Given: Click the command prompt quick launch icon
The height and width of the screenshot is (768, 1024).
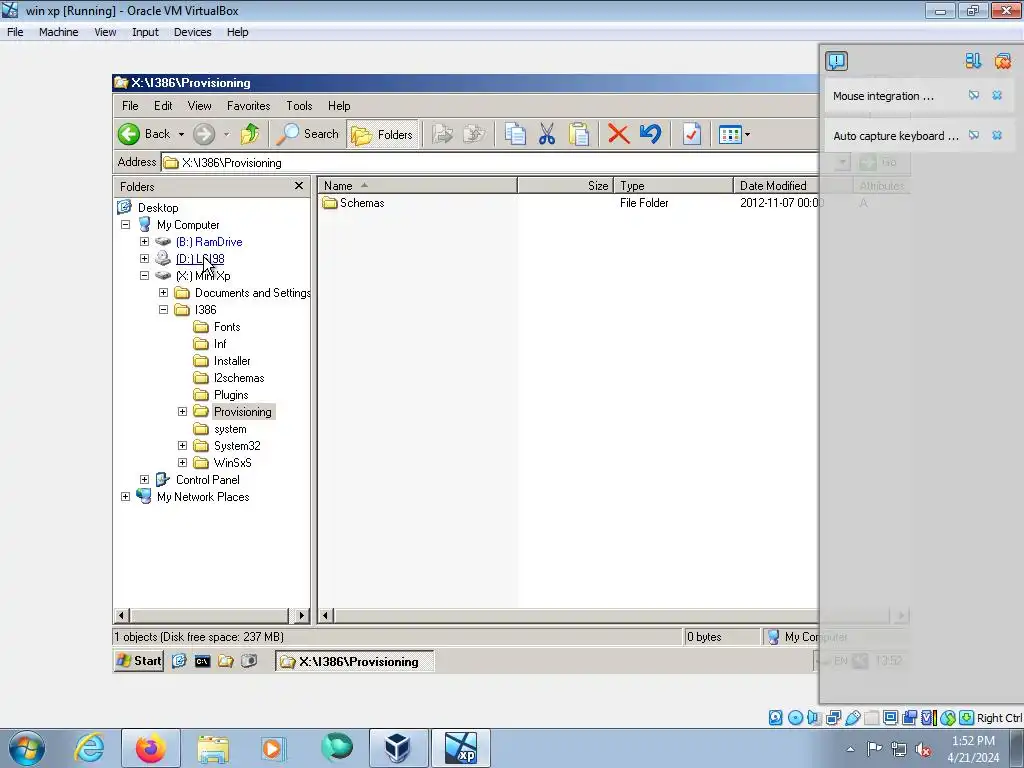Looking at the screenshot, I should (x=202, y=661).
